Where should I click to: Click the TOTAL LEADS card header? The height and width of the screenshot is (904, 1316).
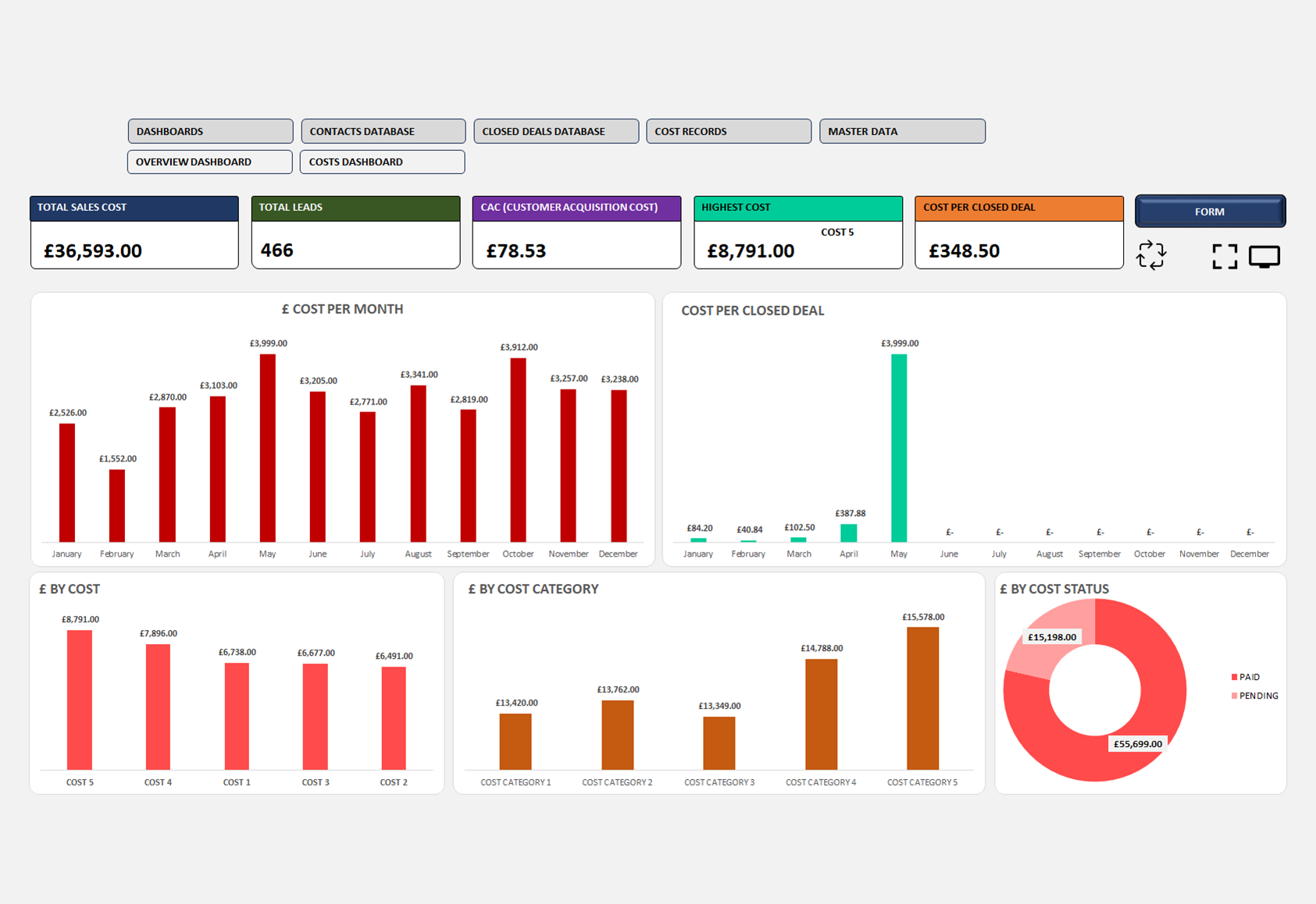point(355,208)
